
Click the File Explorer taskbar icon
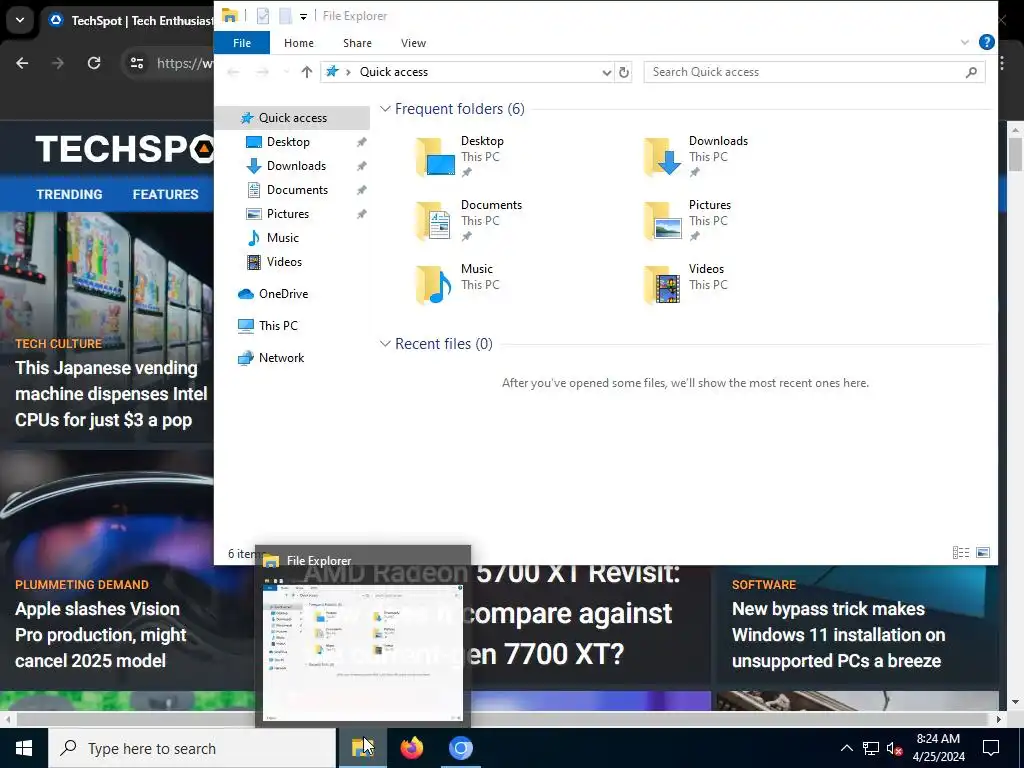coord(362,748)
